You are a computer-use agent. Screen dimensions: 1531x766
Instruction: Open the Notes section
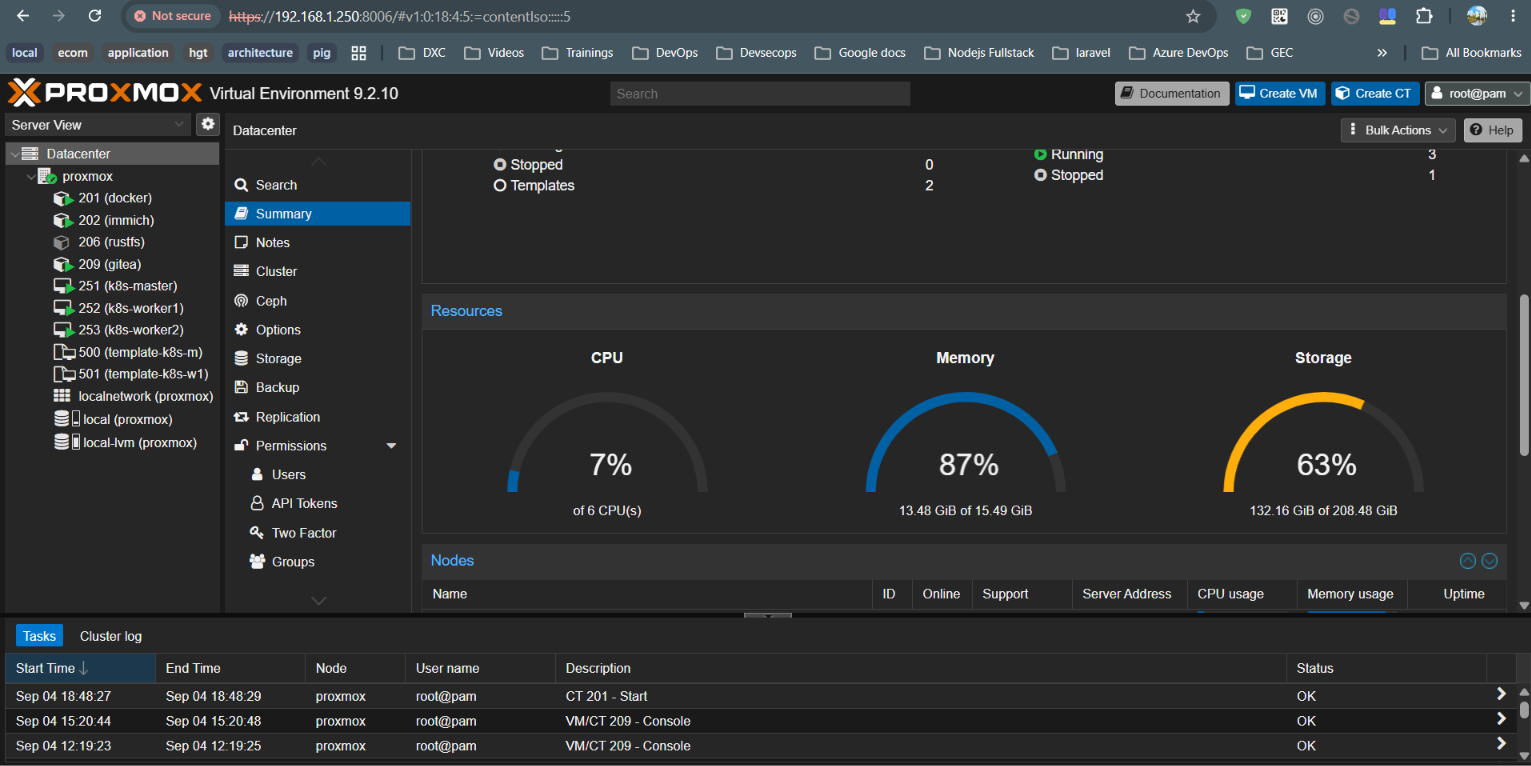coord(318,242)
